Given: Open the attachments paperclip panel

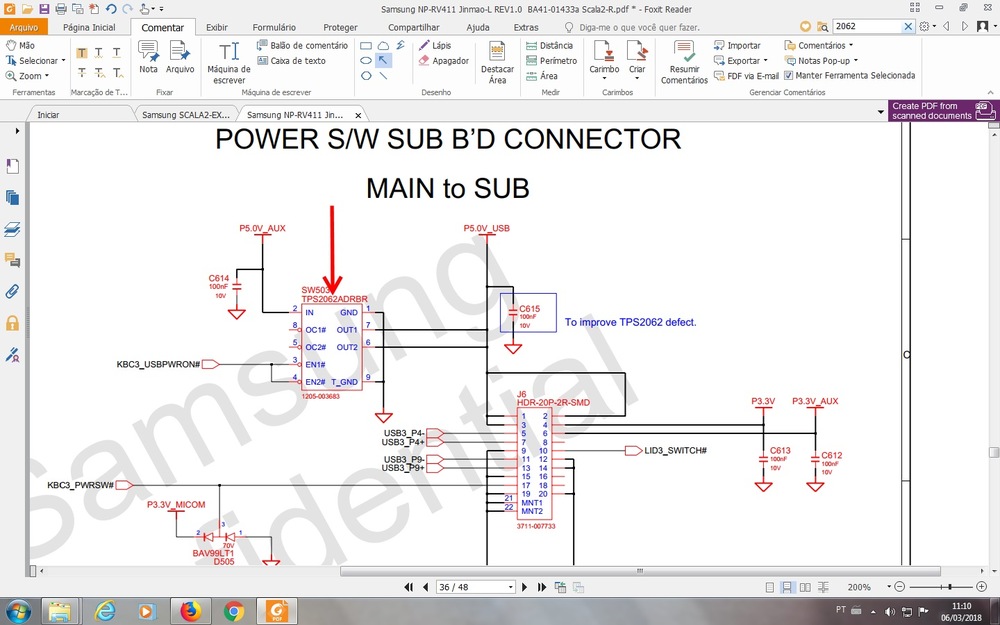Looking at the screenshot, I should [12, 291].
